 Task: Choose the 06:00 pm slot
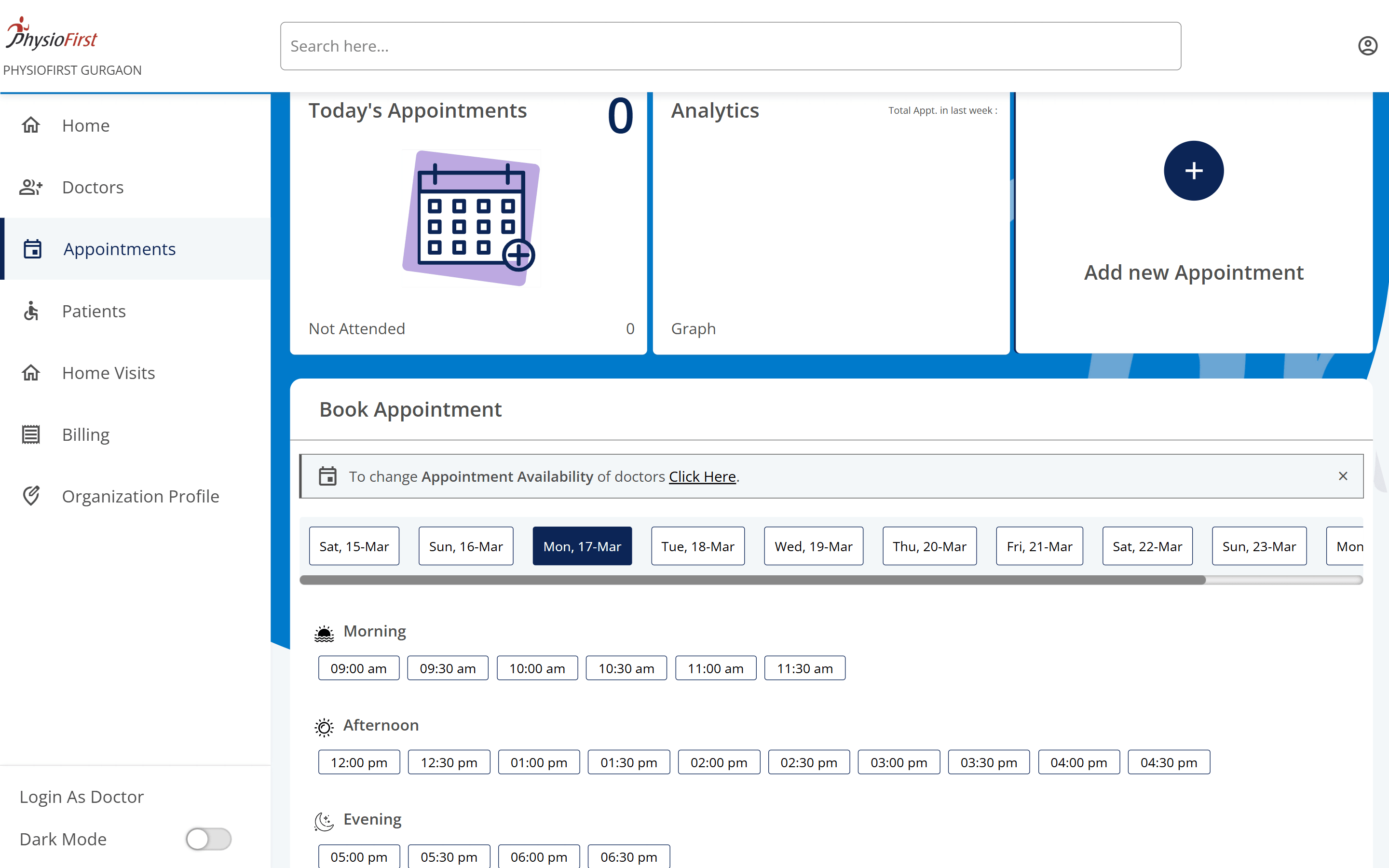click(539, 856)
